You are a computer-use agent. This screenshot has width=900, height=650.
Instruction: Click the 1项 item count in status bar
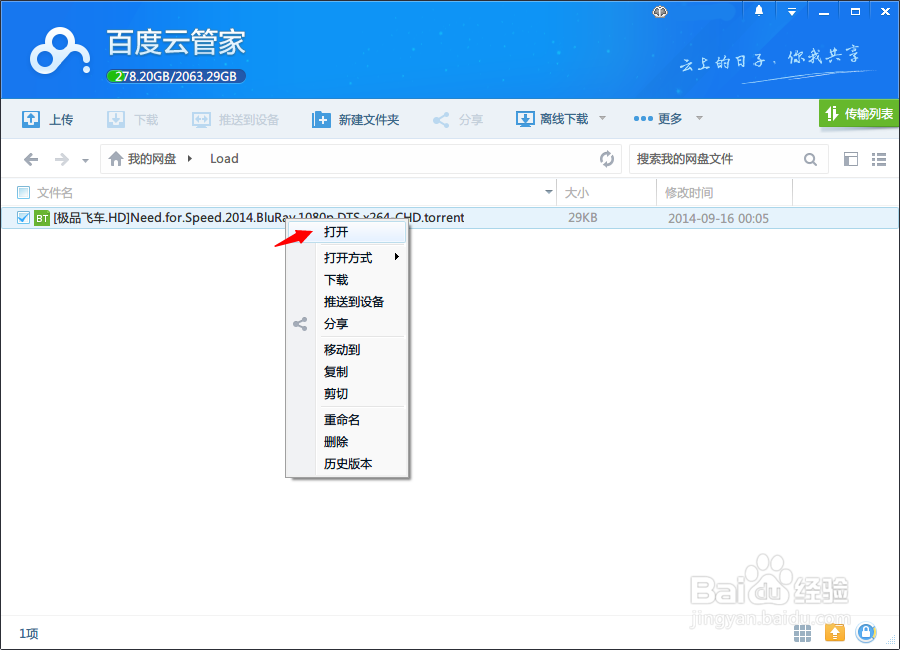pyautogui.click(x=29, y=633)
